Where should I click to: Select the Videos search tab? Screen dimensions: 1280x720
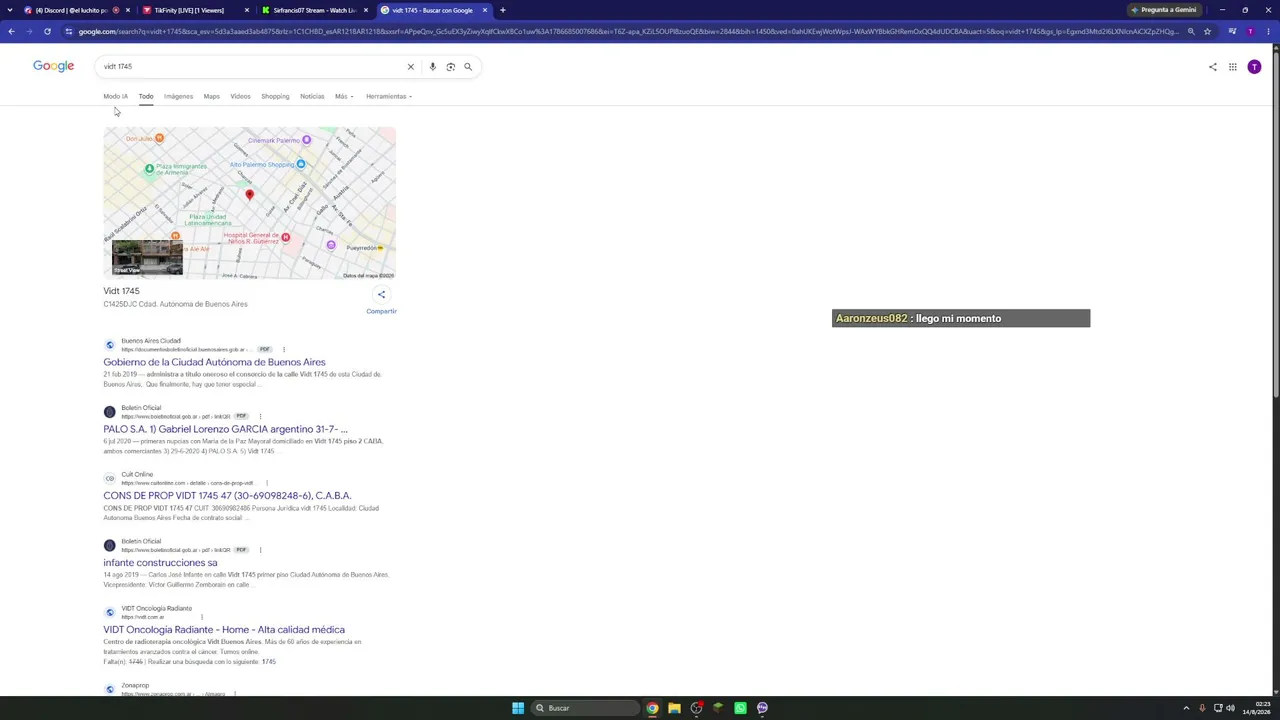240,96
